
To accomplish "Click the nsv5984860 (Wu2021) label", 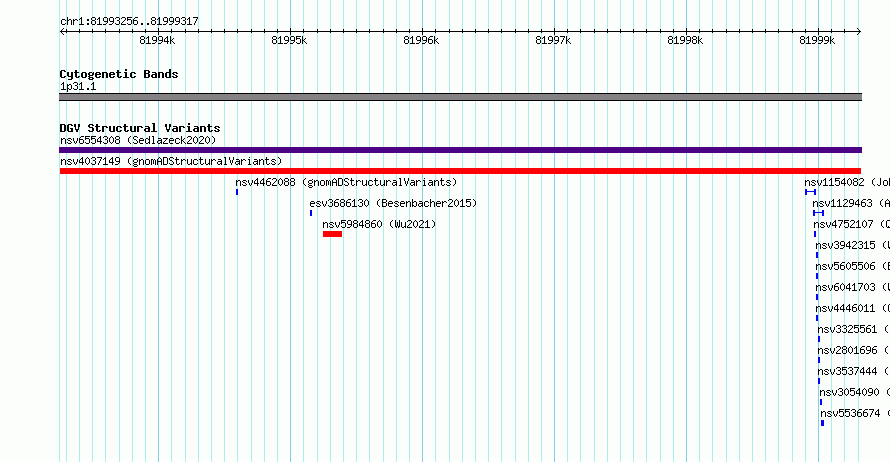I will click(x=379, y=224).
